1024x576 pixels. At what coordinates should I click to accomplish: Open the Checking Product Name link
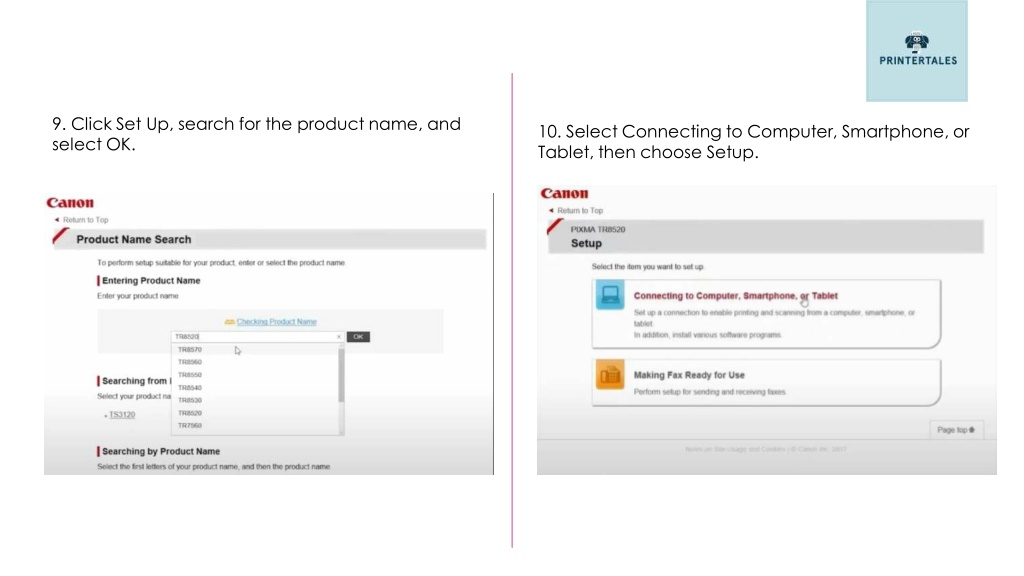tap(276, 322)
